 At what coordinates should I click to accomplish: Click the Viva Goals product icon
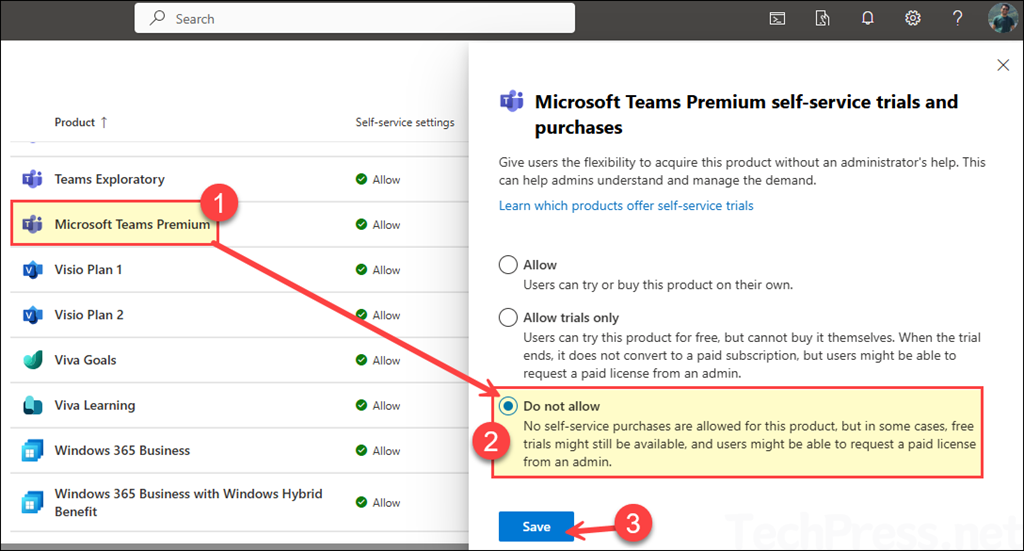pyautogui.click(x=32, y=360)
